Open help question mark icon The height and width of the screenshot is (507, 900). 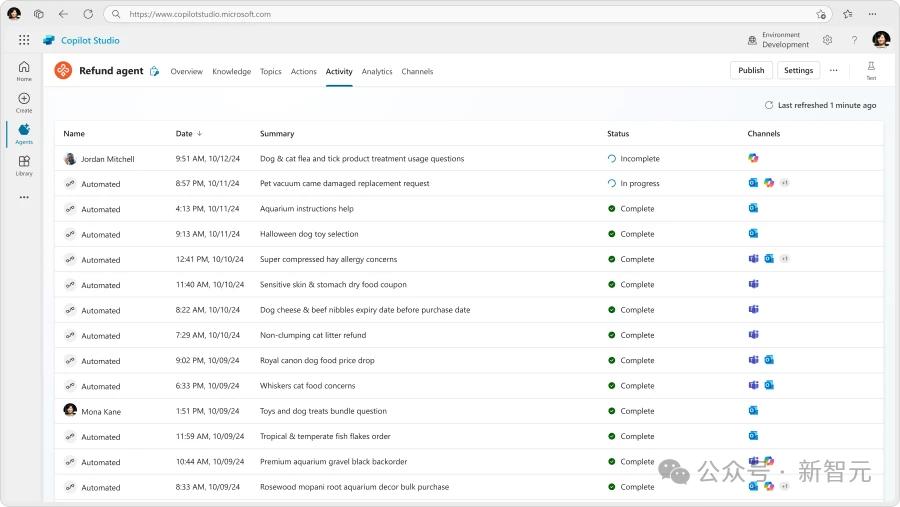[x=854, y=40]
